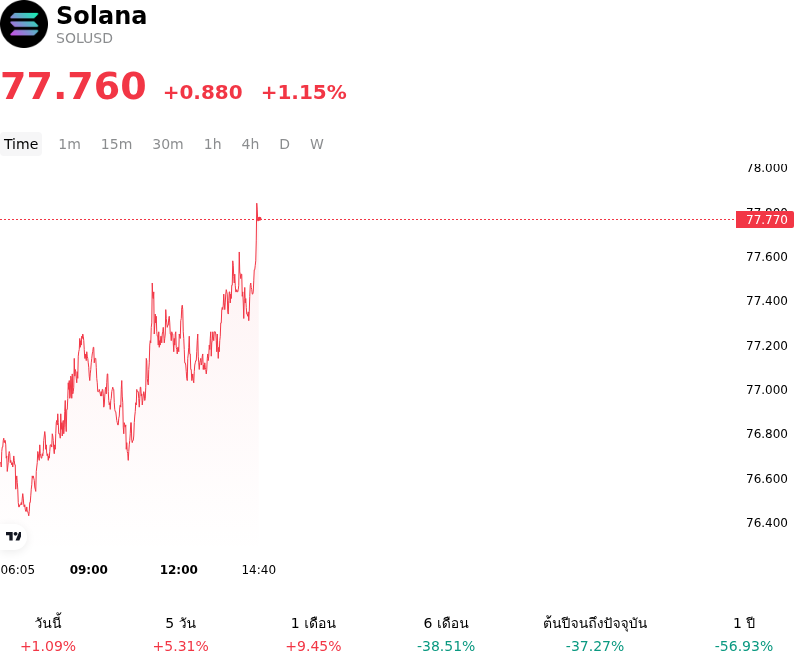Open the TradingView logo badge
The height and width of the screenshot is (666, 800).
point(13,536)
